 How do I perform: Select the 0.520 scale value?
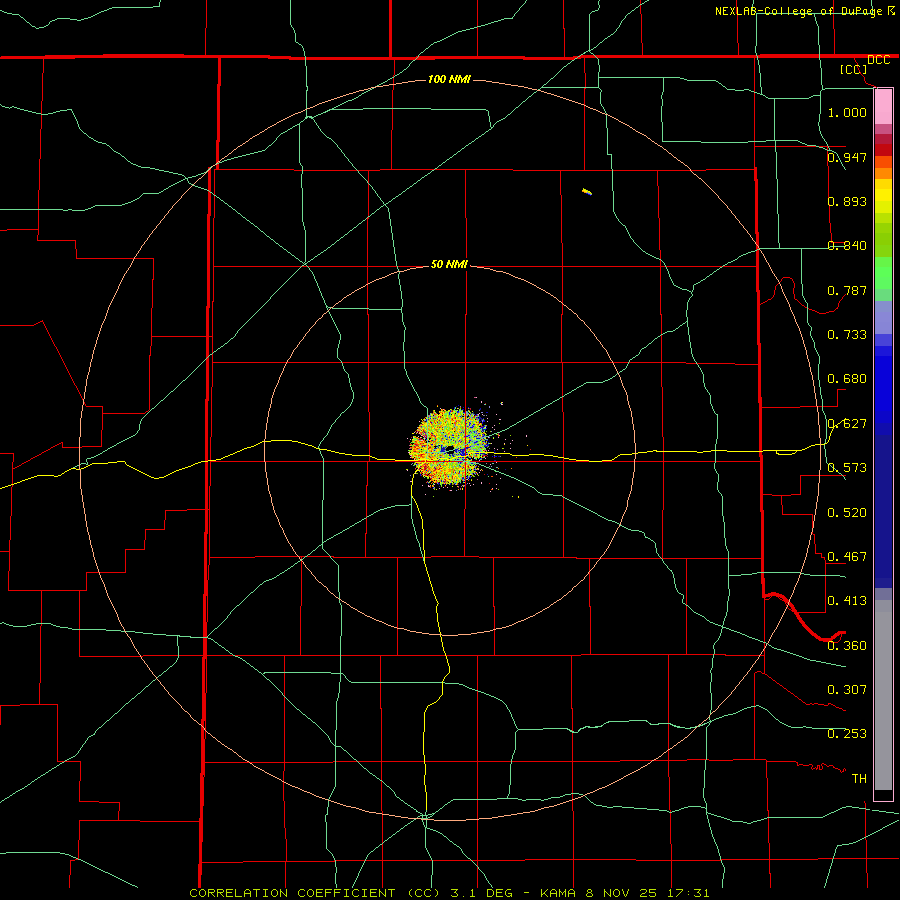point(847,513)
